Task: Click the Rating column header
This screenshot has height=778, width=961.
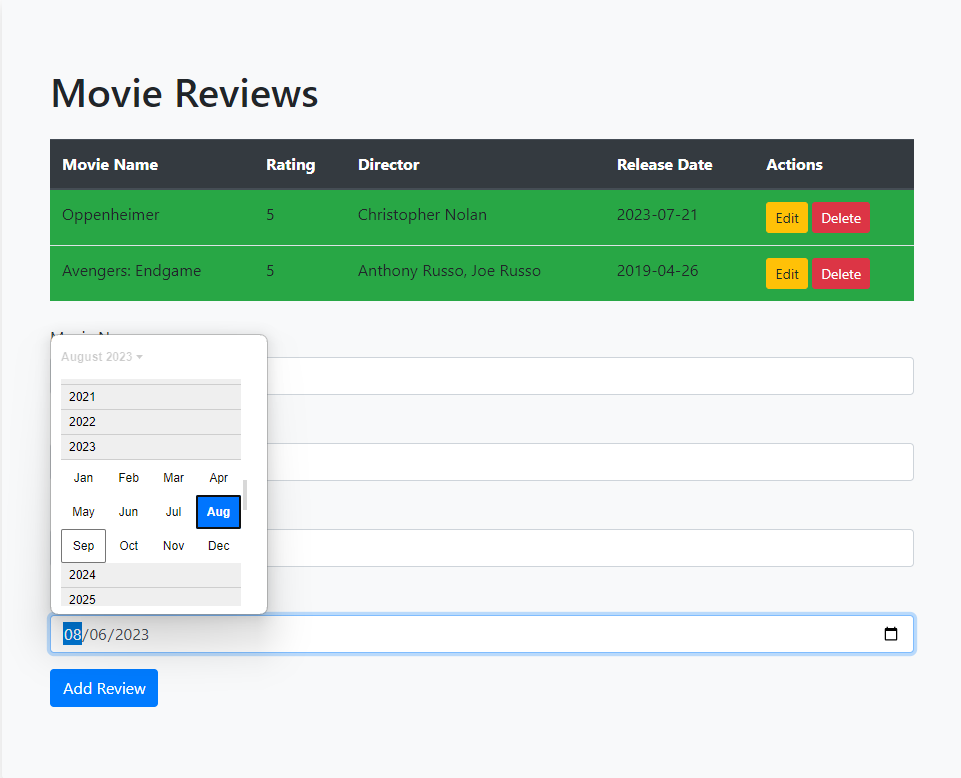Action: pos(290,164)
